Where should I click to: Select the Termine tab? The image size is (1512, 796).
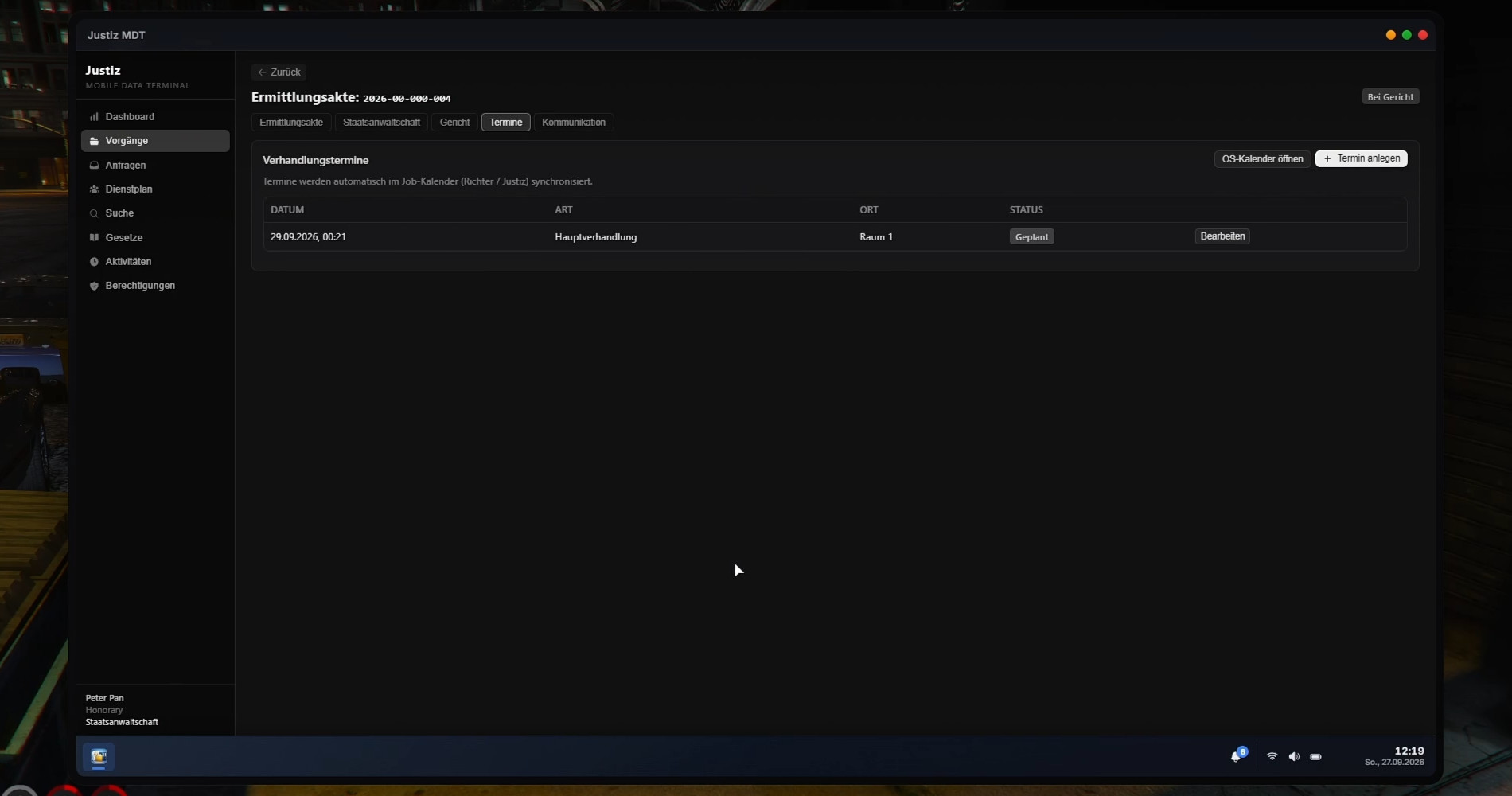pyautogui.click(x=506, y=123)
